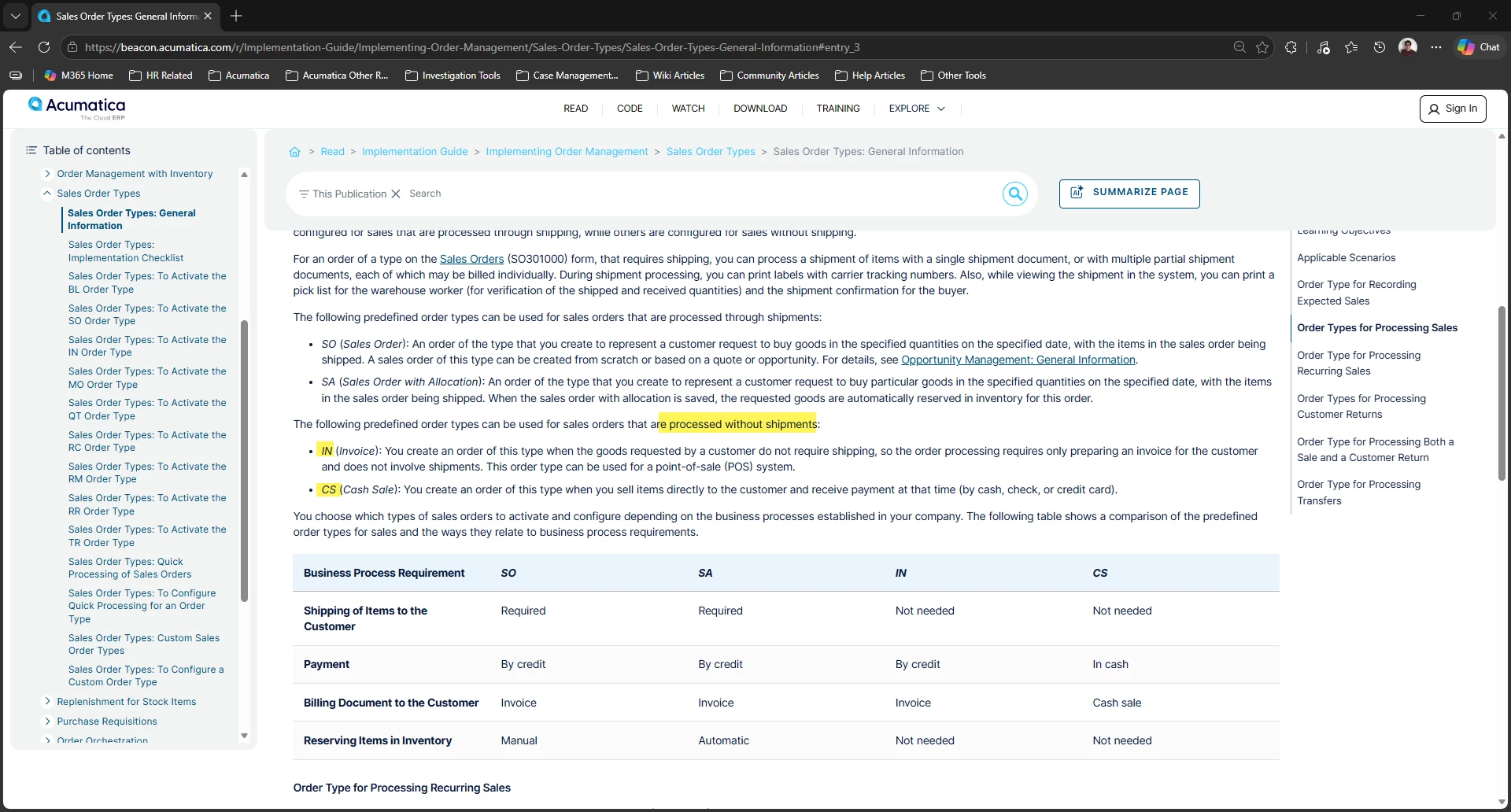Screen dimensions: 1511x812
Task: Click the Table of contents list icon
Action: (31, 150)
